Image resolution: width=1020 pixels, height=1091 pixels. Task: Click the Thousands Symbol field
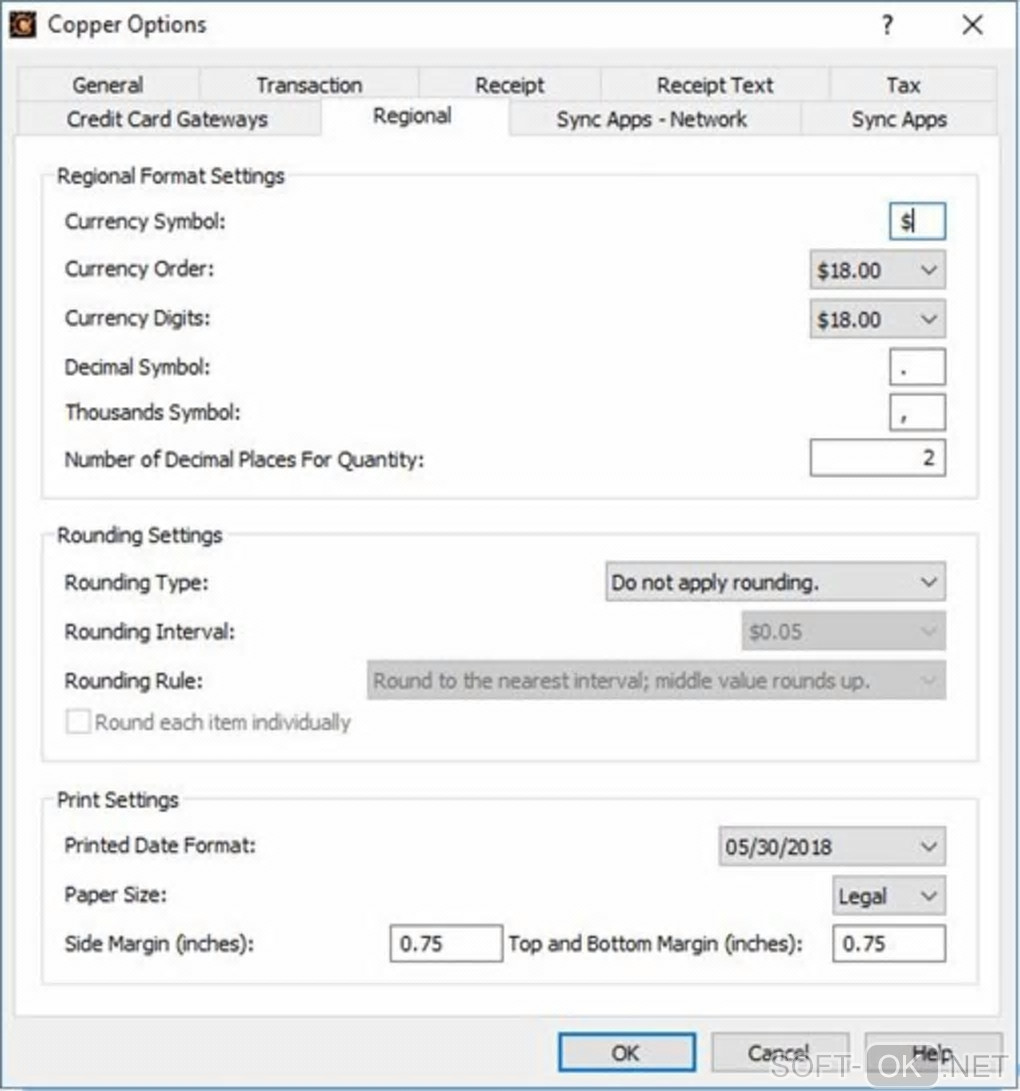(917, 413)
